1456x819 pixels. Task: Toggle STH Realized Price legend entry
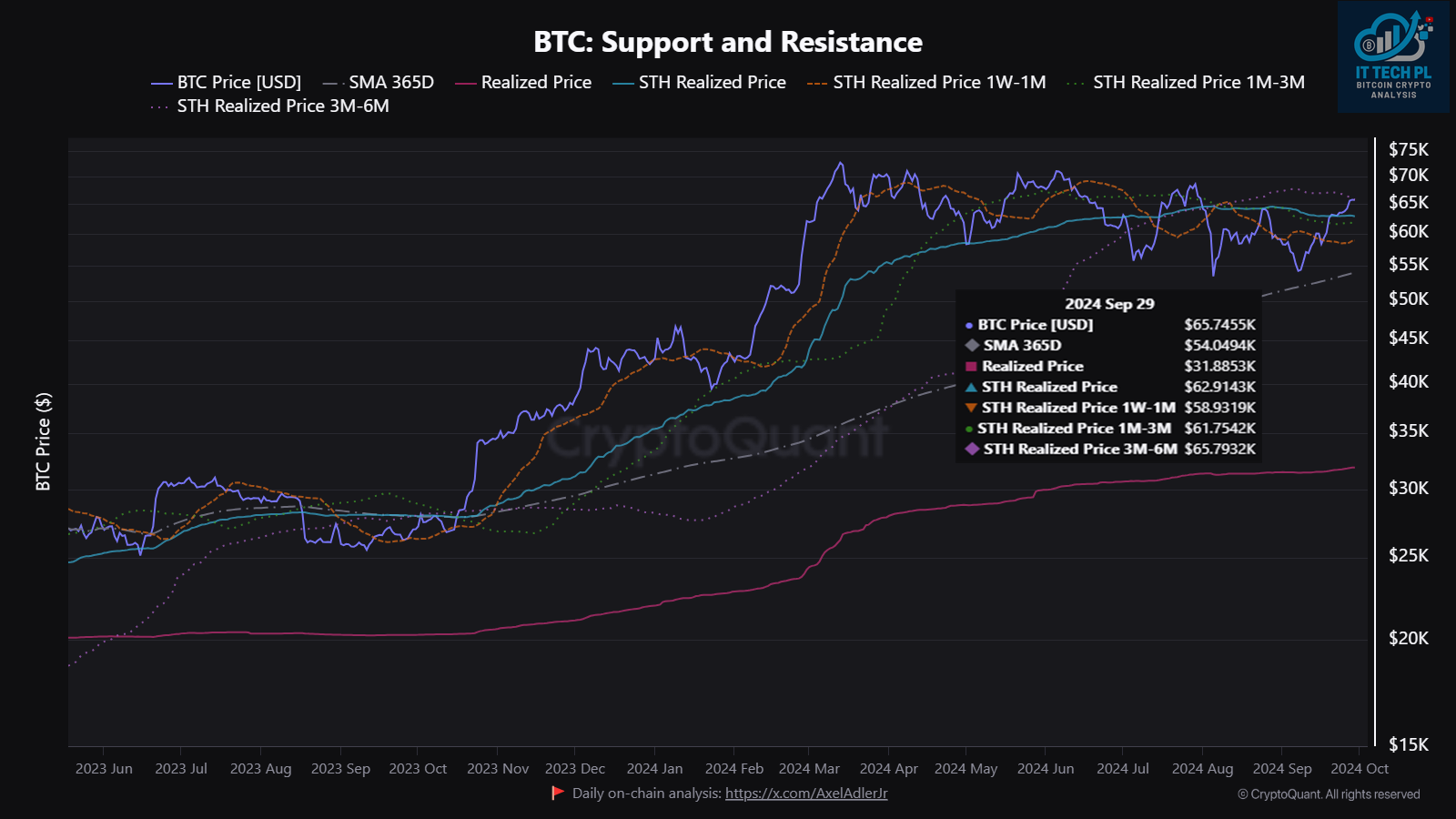coord(700,83)
